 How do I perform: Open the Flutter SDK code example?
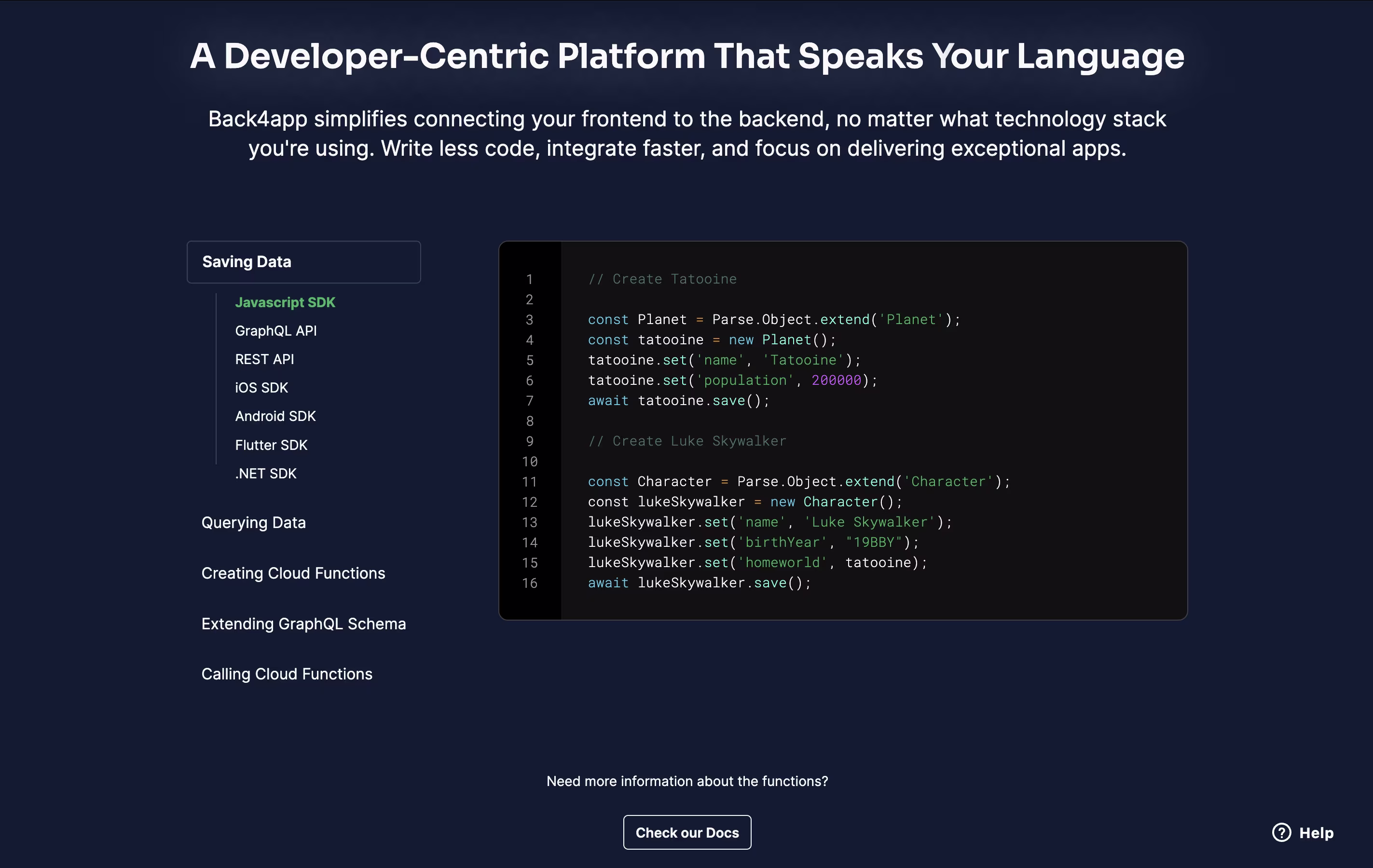(x=271, y=445)
